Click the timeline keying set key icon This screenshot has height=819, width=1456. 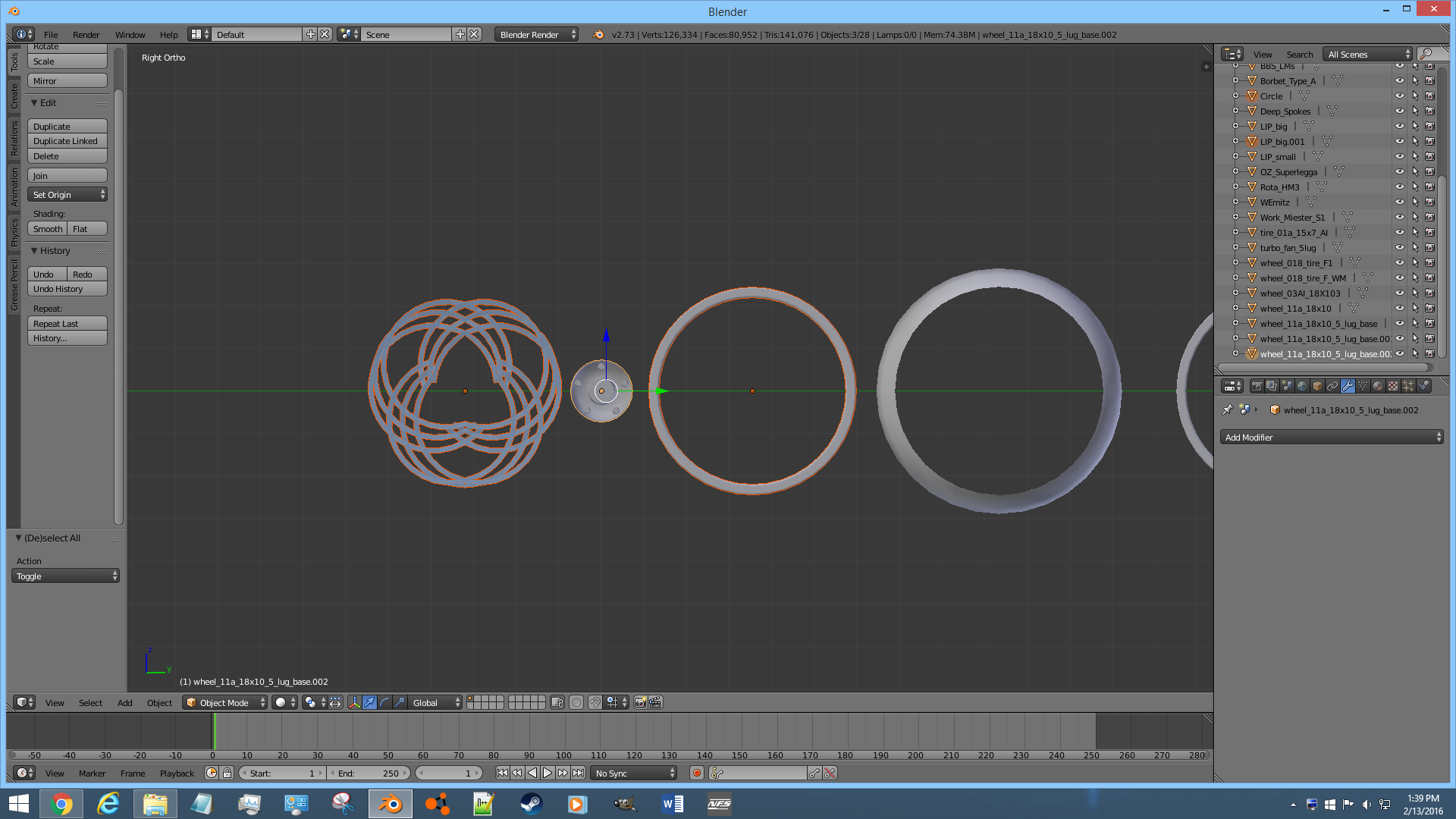coord(717,773)
